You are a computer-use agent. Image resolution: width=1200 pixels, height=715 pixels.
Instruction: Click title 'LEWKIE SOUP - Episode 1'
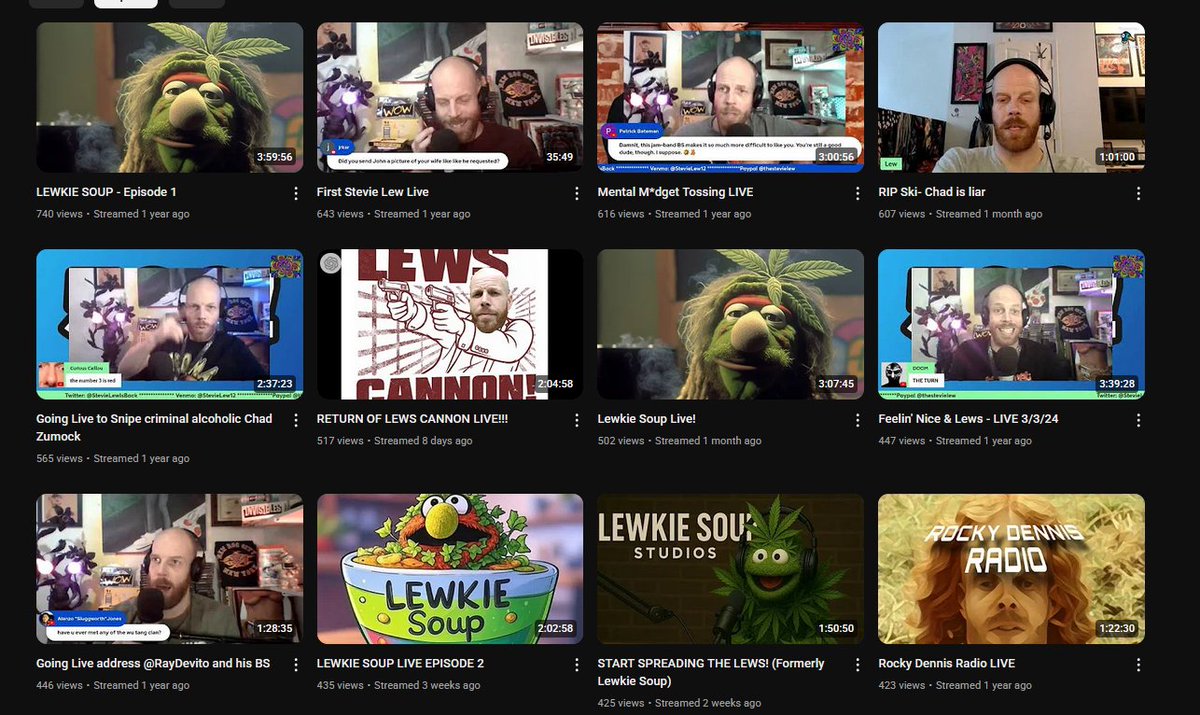tap(106, 192)
